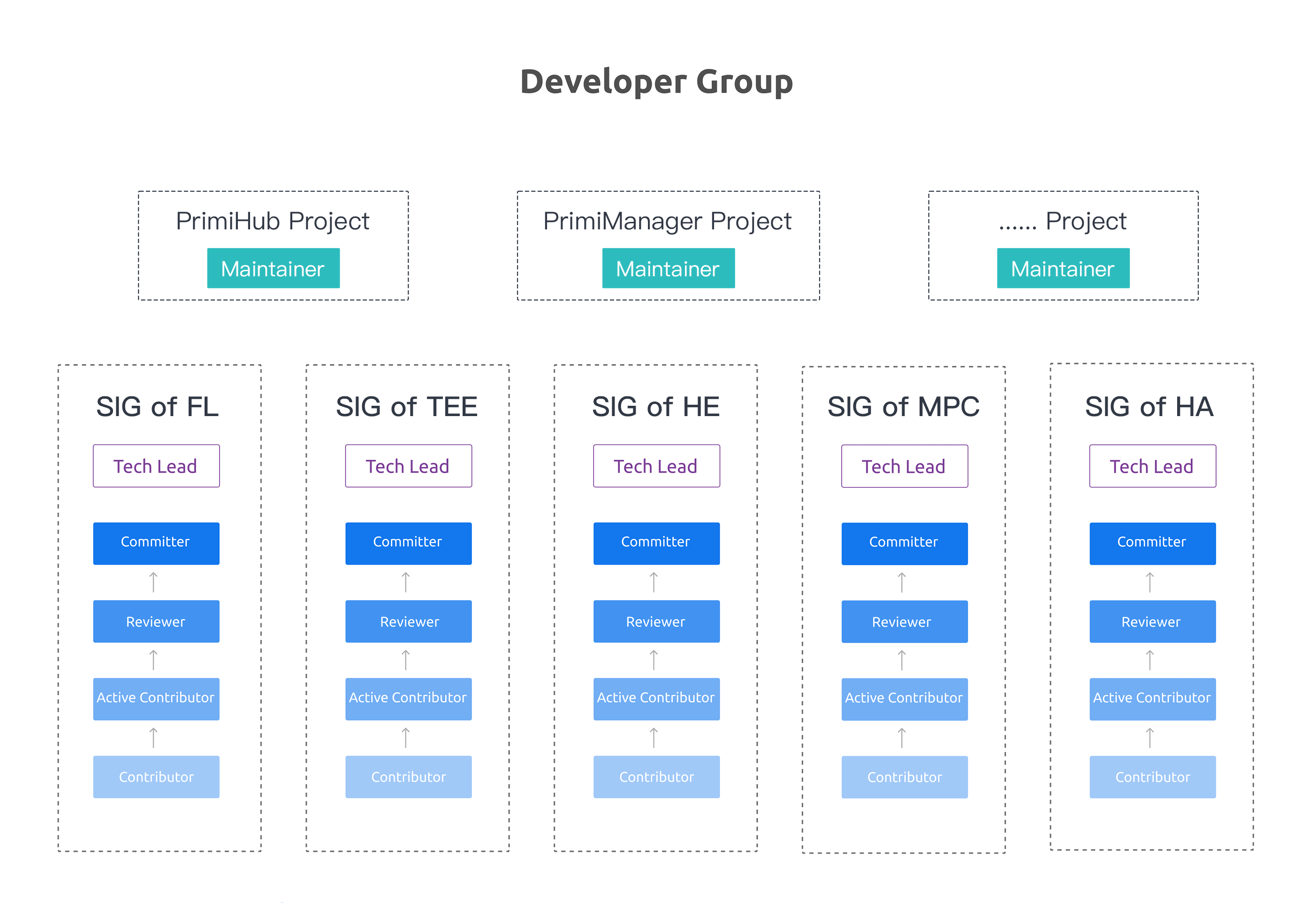Click arrow from Reviewer to Committer in SIG of FL
Screen dimensions: 1316x903
pyautogui.click(x=153, y=582)
